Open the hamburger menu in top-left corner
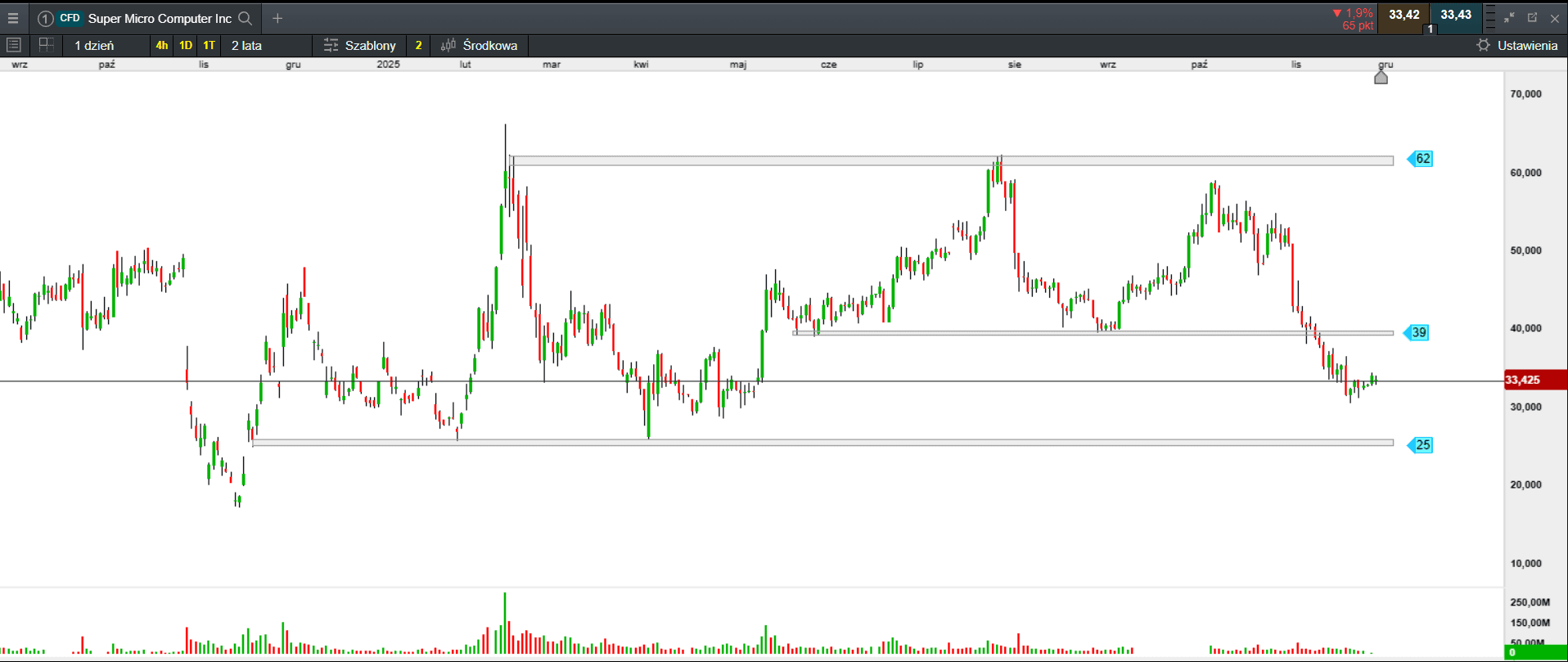 pyautogui.click(x=13, y=18)
